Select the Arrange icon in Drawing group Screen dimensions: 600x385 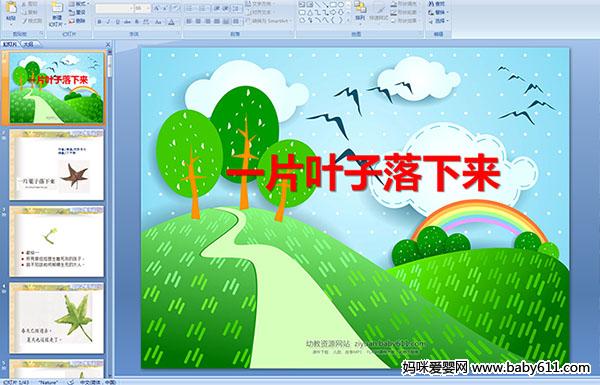coord(360,7)
